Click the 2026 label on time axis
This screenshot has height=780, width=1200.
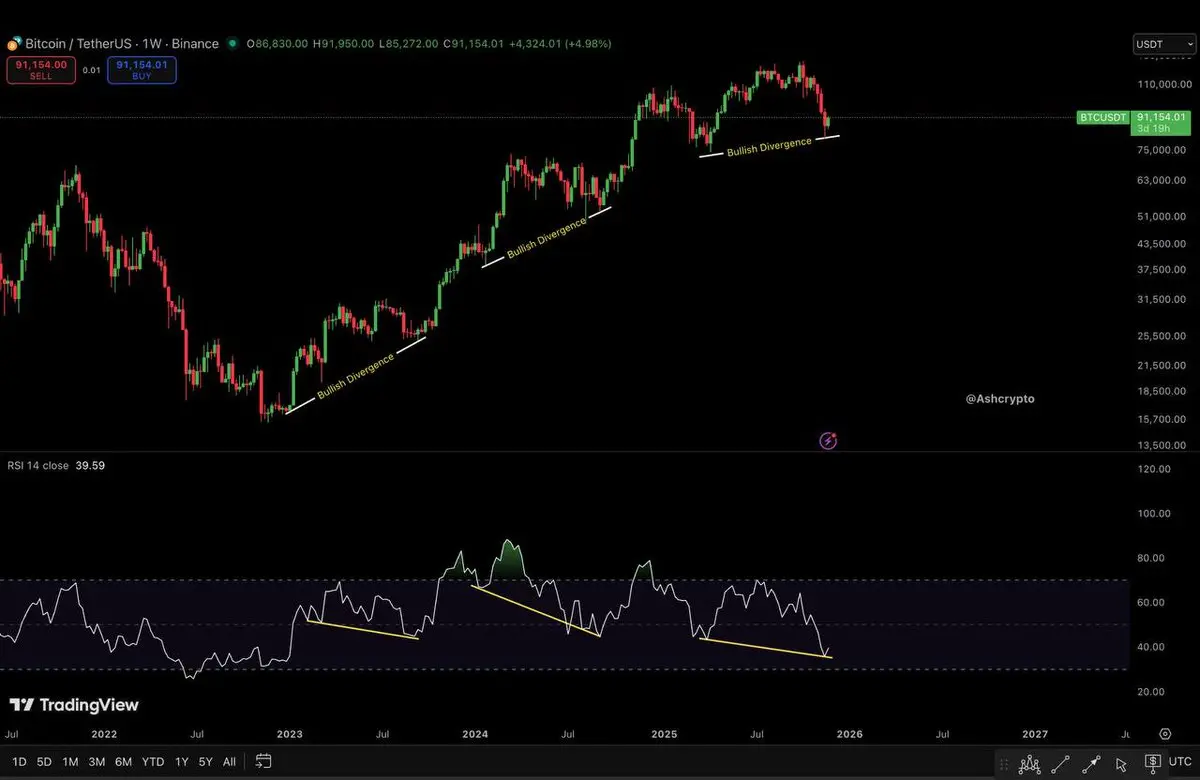pyautogui.click(x=849, y=734)
